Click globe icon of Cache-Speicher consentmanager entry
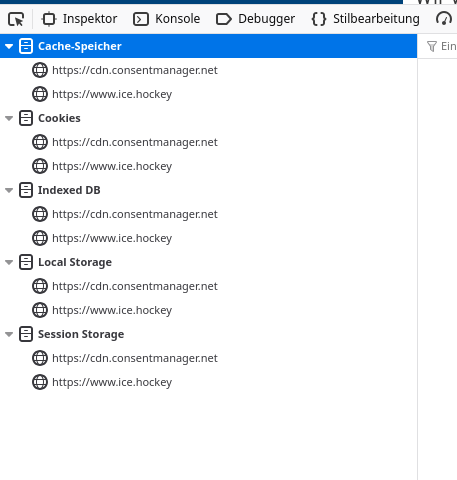Viewport: 457px width, 480px height. [x=40, y=70]
